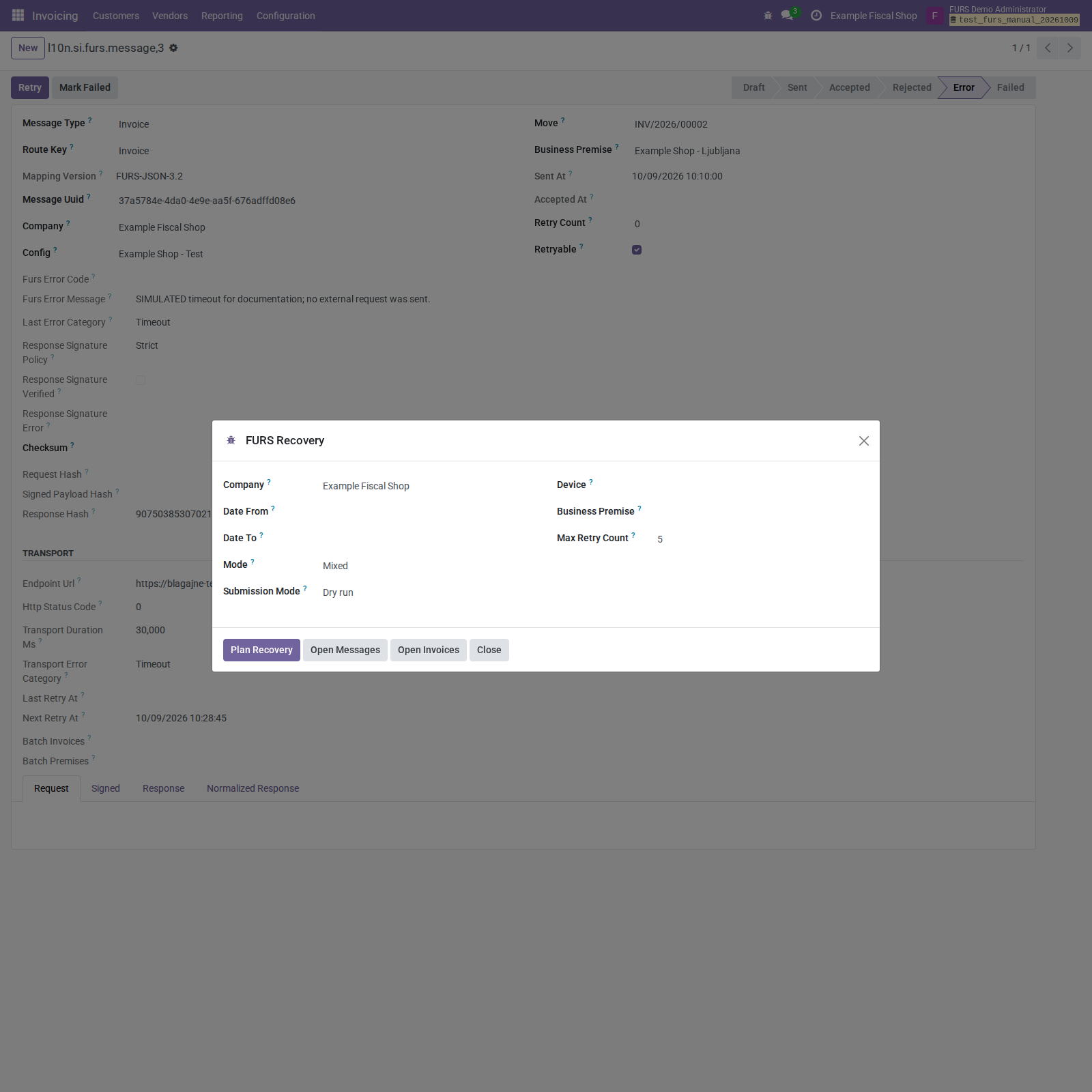
Task: Open the Reporting menu
Action: [222, 16]
